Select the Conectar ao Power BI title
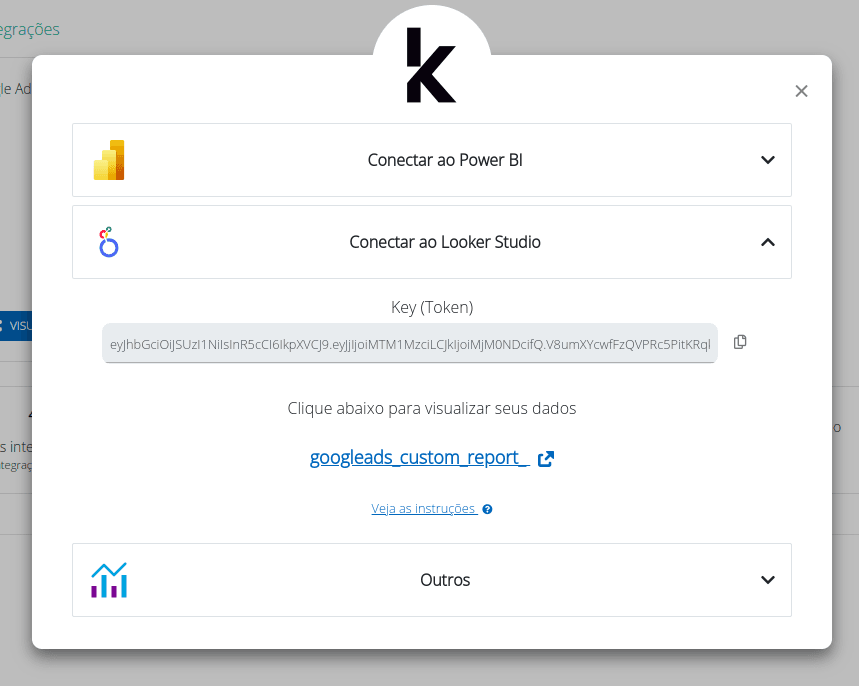This screenshot has height=686, width=859. (x=445, y=160)
